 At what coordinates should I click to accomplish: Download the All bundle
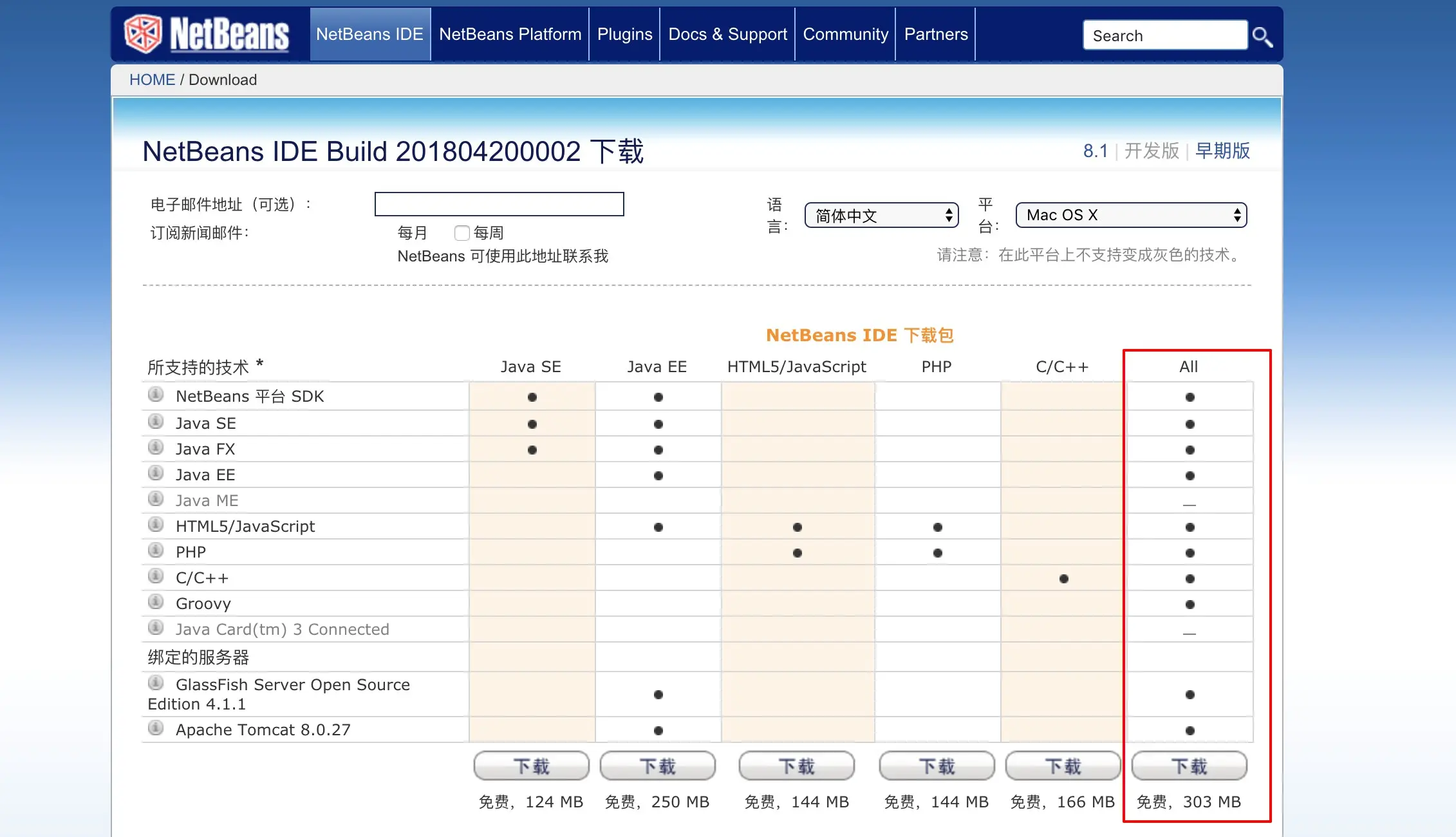click(x=1190, y=766)
